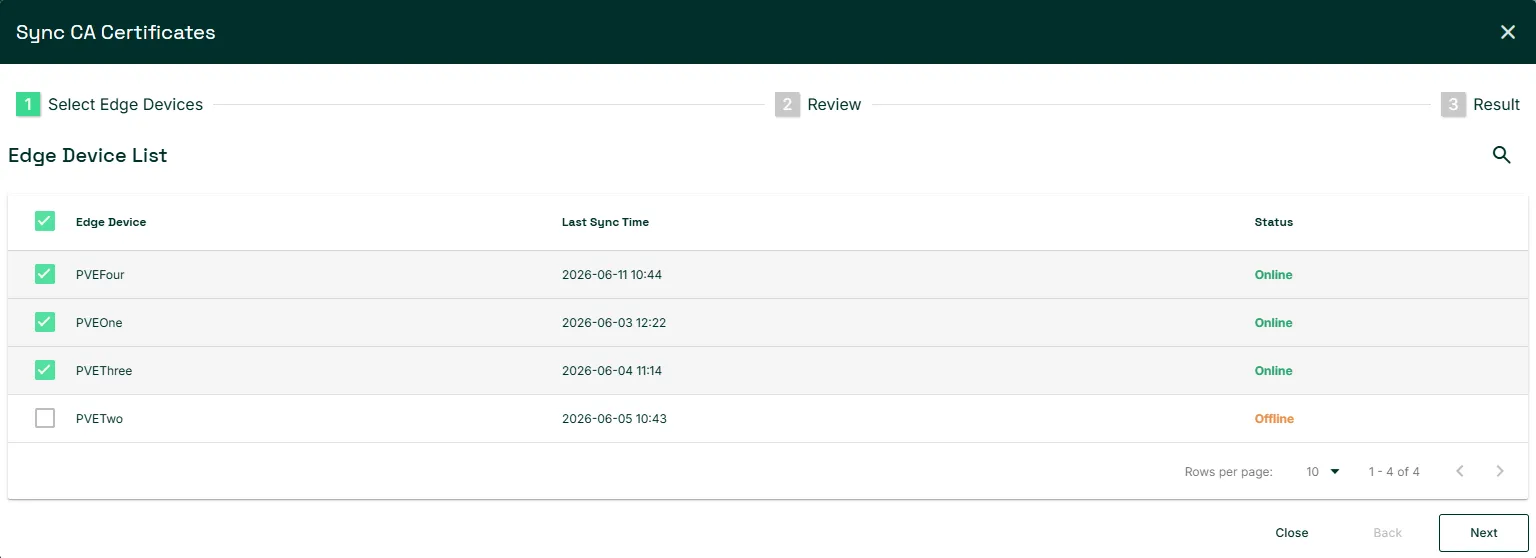
Task: Select the PVETwo device name
Action: (99, 419)
